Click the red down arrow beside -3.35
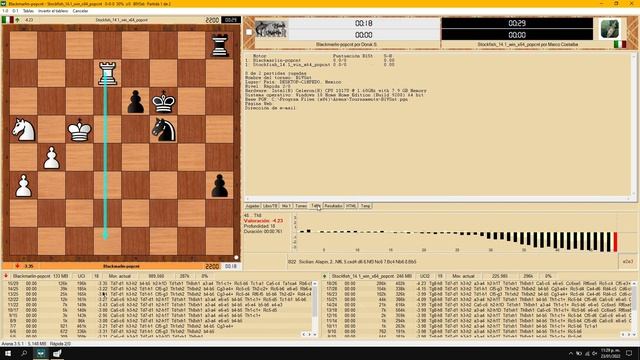 point(18,266)
